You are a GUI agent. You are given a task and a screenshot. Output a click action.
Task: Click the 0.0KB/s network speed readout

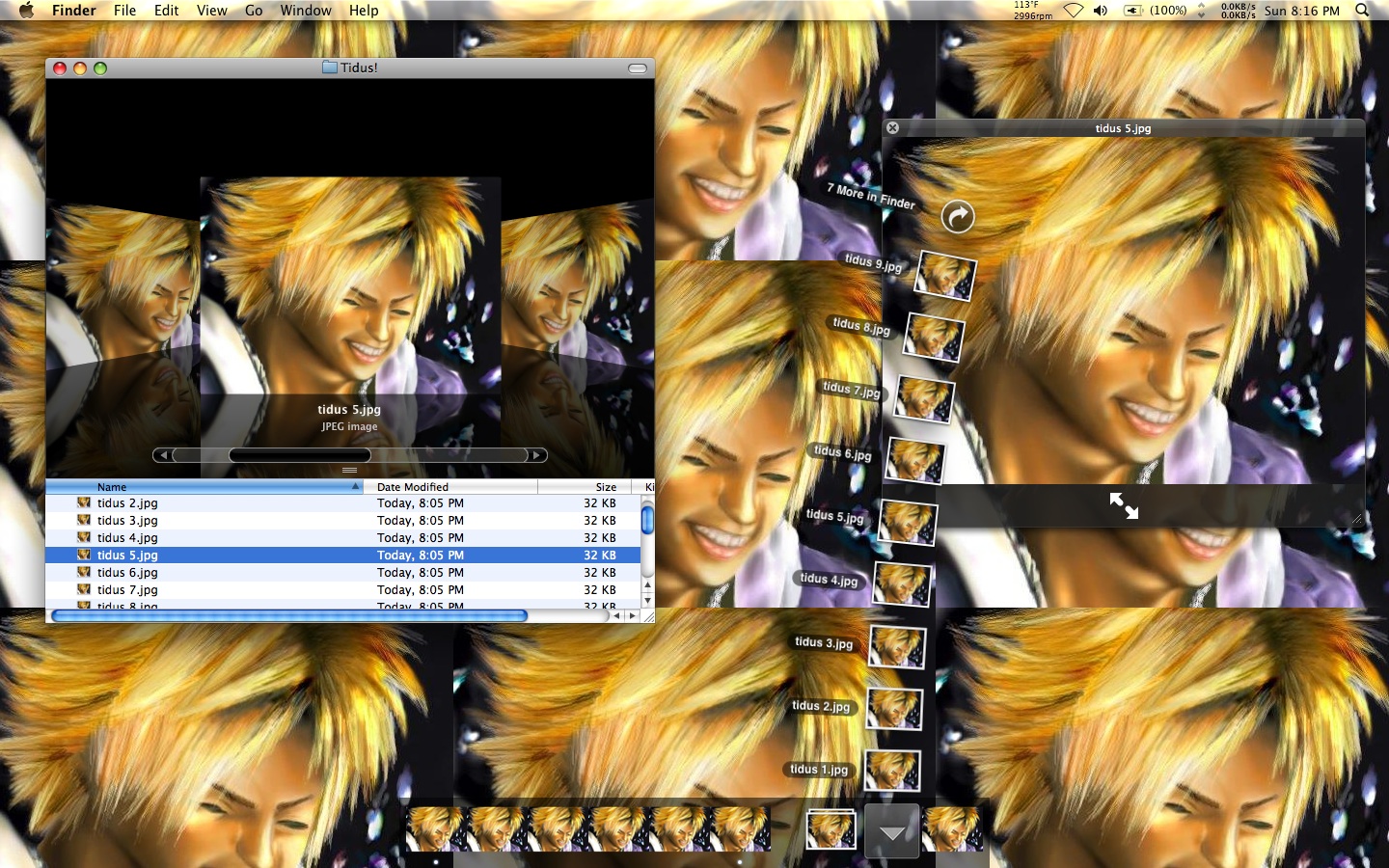point(1238,11)
